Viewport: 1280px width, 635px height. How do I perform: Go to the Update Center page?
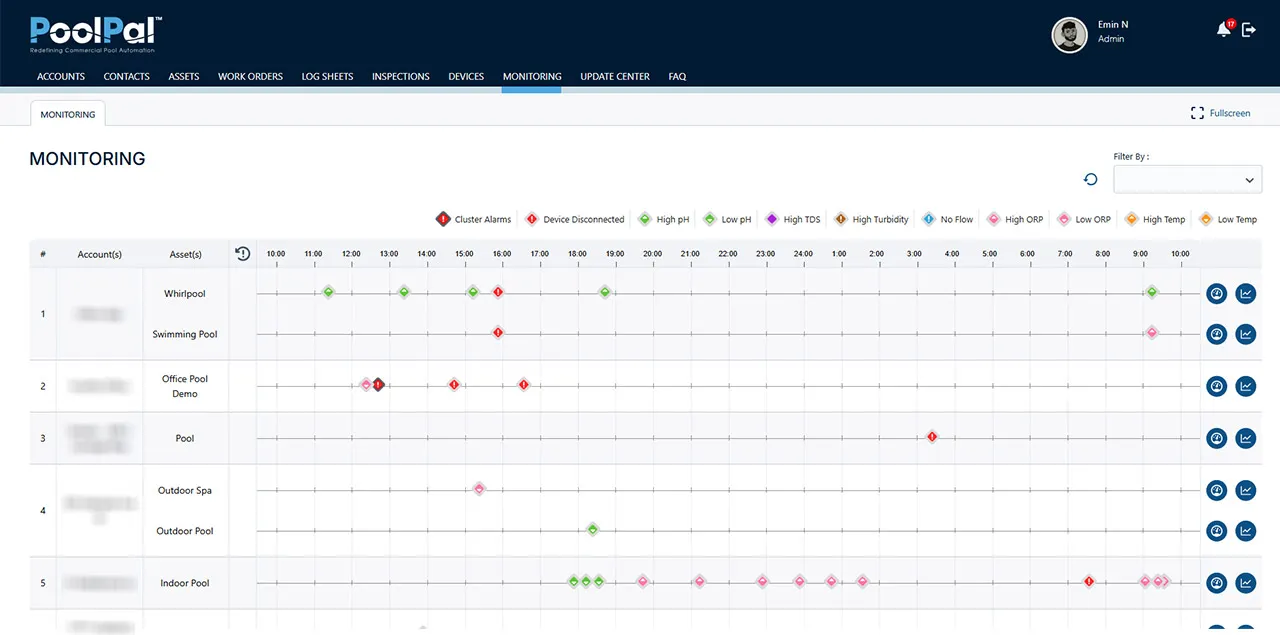[614, 76]
